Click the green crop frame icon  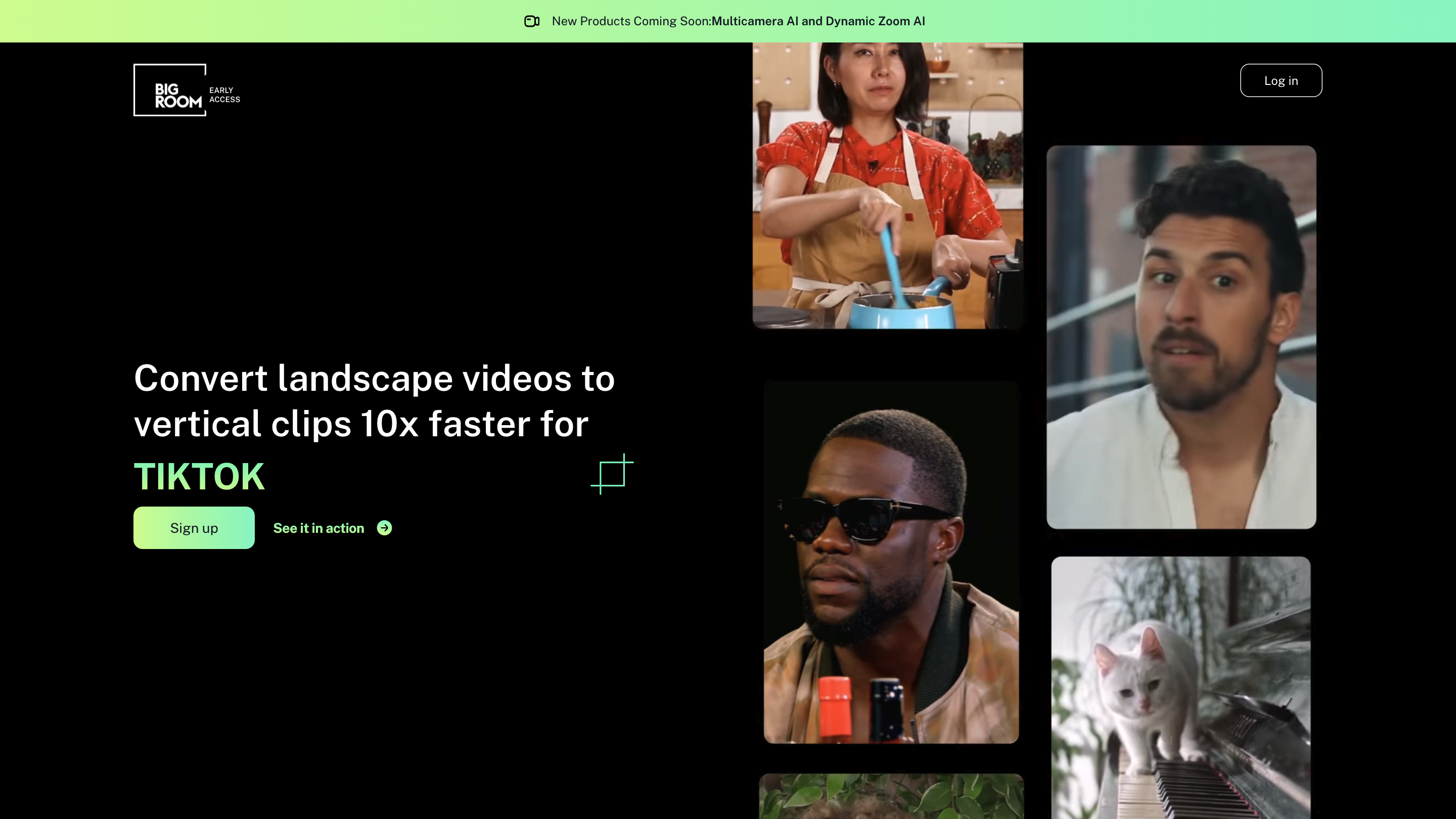click(x=612, y=474)
